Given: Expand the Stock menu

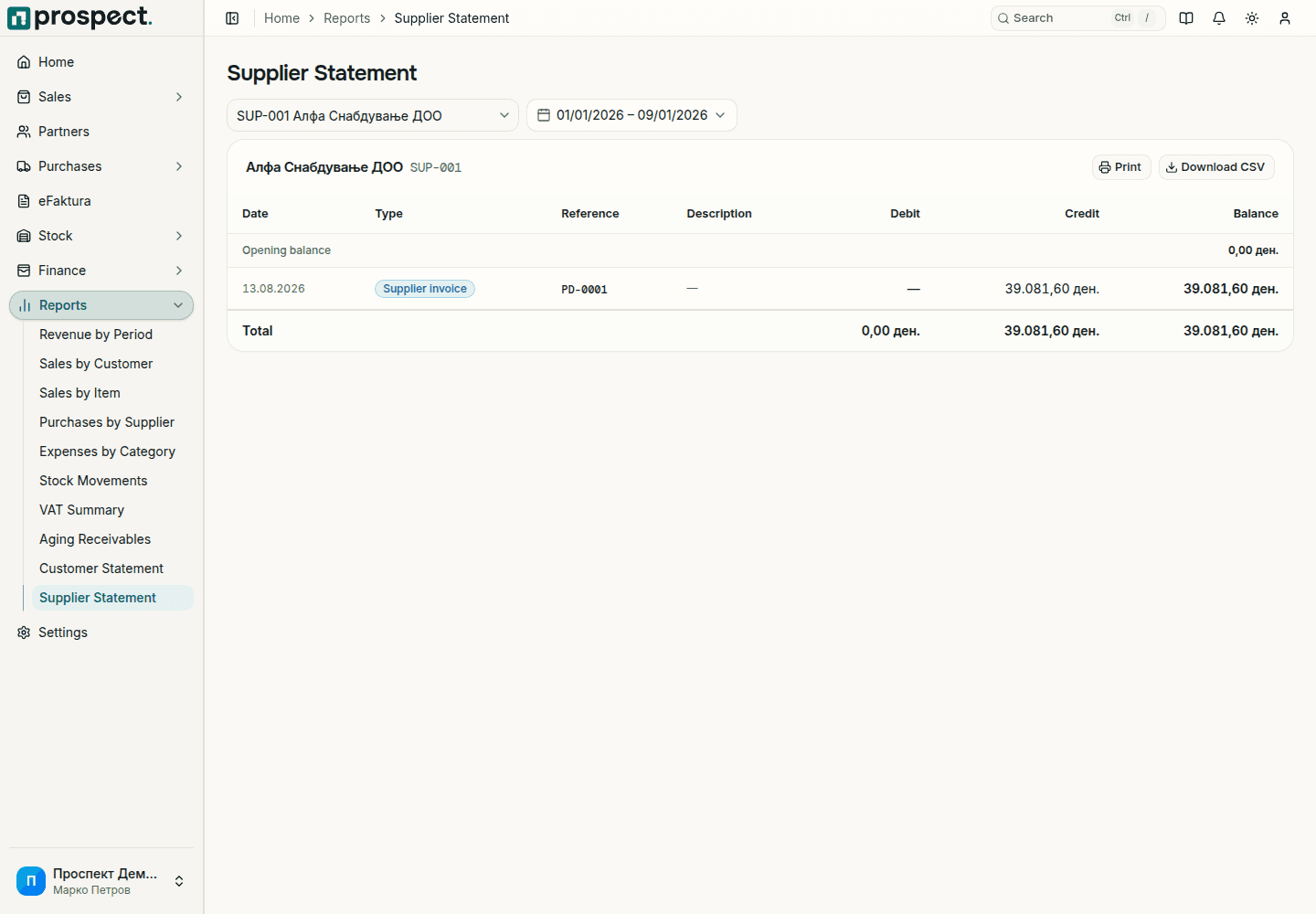Looking at the screenshot, I should [x=101, y=236].
